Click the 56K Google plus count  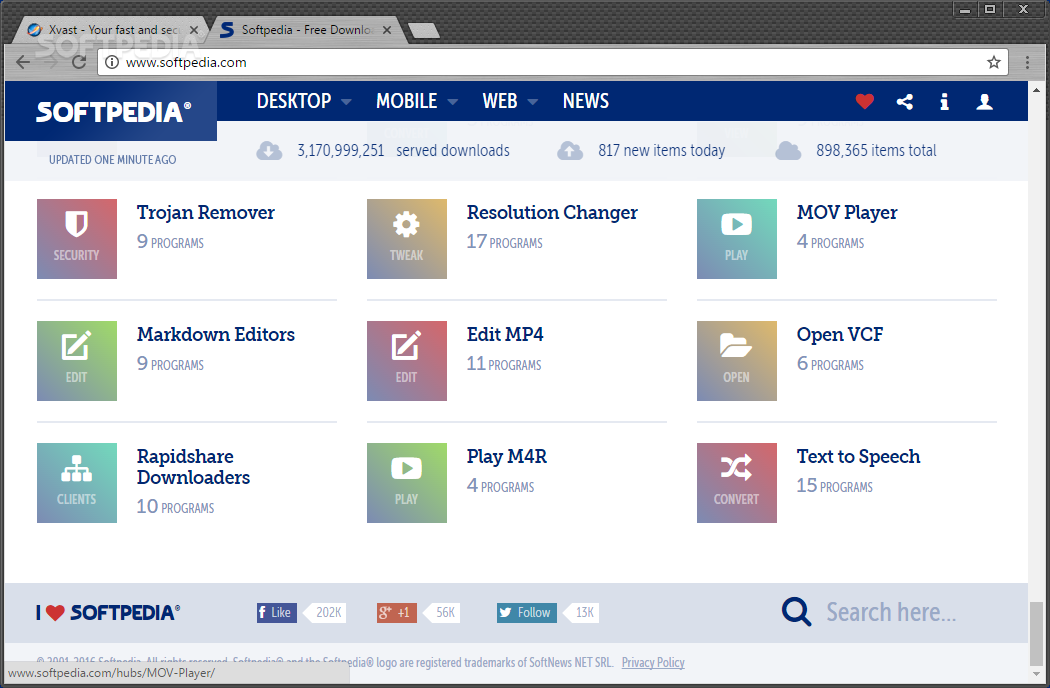[x=443, y=612]
